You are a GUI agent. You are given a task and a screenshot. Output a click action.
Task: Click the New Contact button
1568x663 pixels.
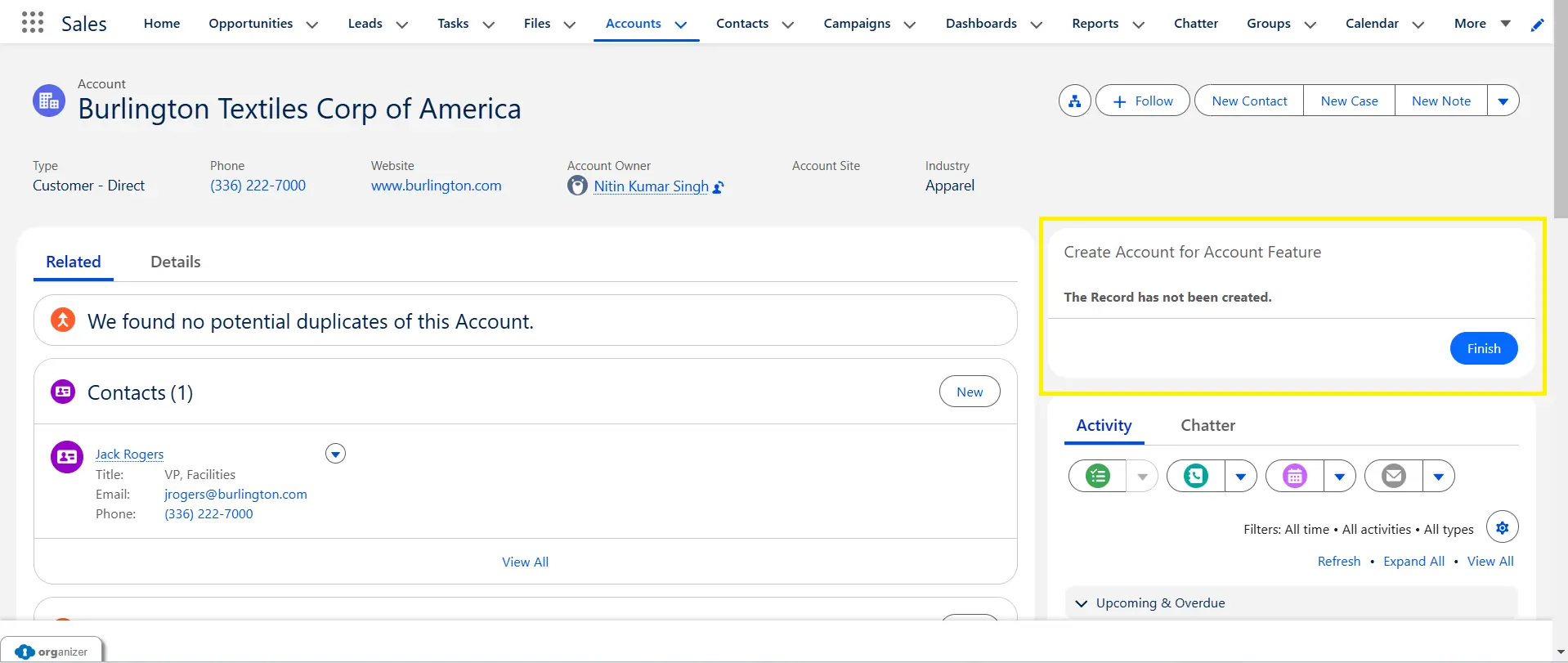pyautogui.click(x=1249, y=101)
